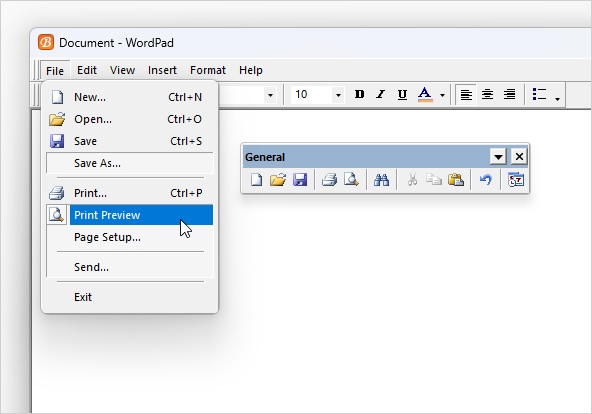Choose Print... from File menu
The width and height of the screenshot is (592, 414).
tap(130, 193)
